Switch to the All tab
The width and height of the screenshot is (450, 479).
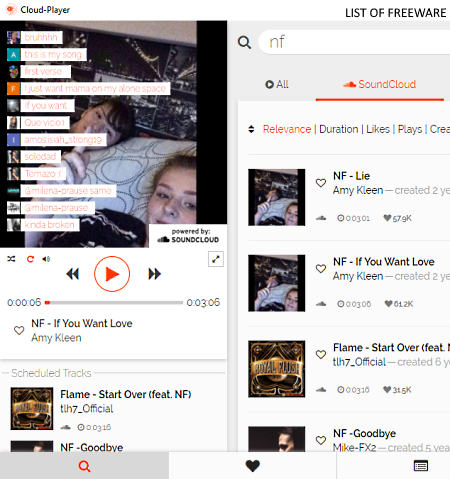(x=277, y=84)
